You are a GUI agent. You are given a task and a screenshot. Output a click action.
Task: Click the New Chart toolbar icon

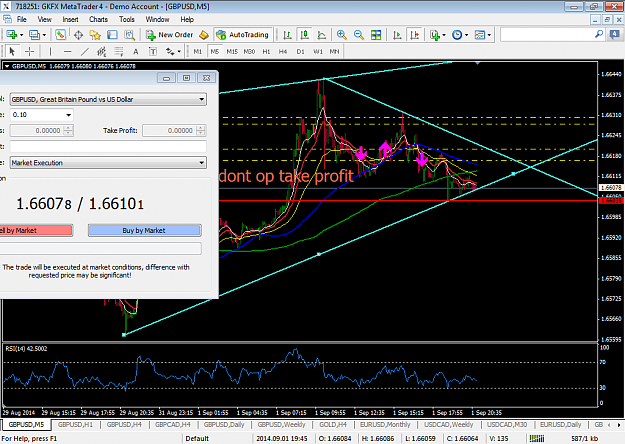coord(12,35)
